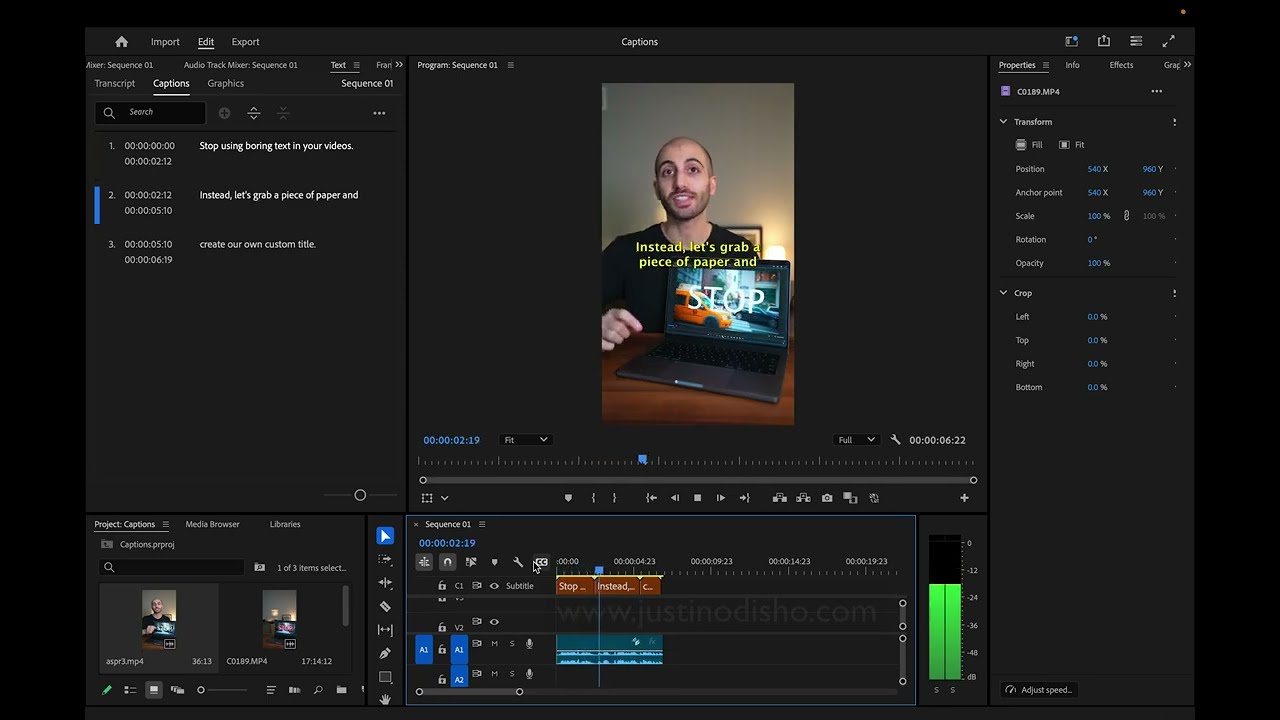Switch to the Import workspace

(x=165, y=42)
